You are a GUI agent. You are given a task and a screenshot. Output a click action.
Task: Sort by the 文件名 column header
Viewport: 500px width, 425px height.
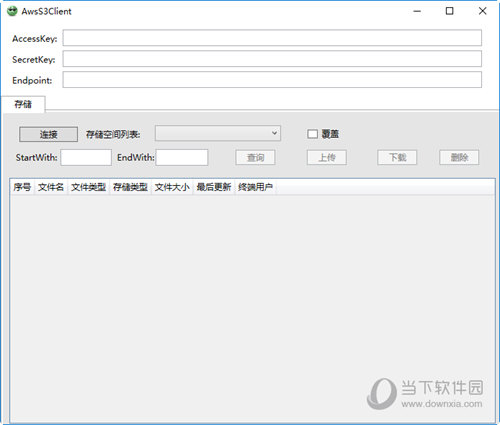[x=51, y=187]
